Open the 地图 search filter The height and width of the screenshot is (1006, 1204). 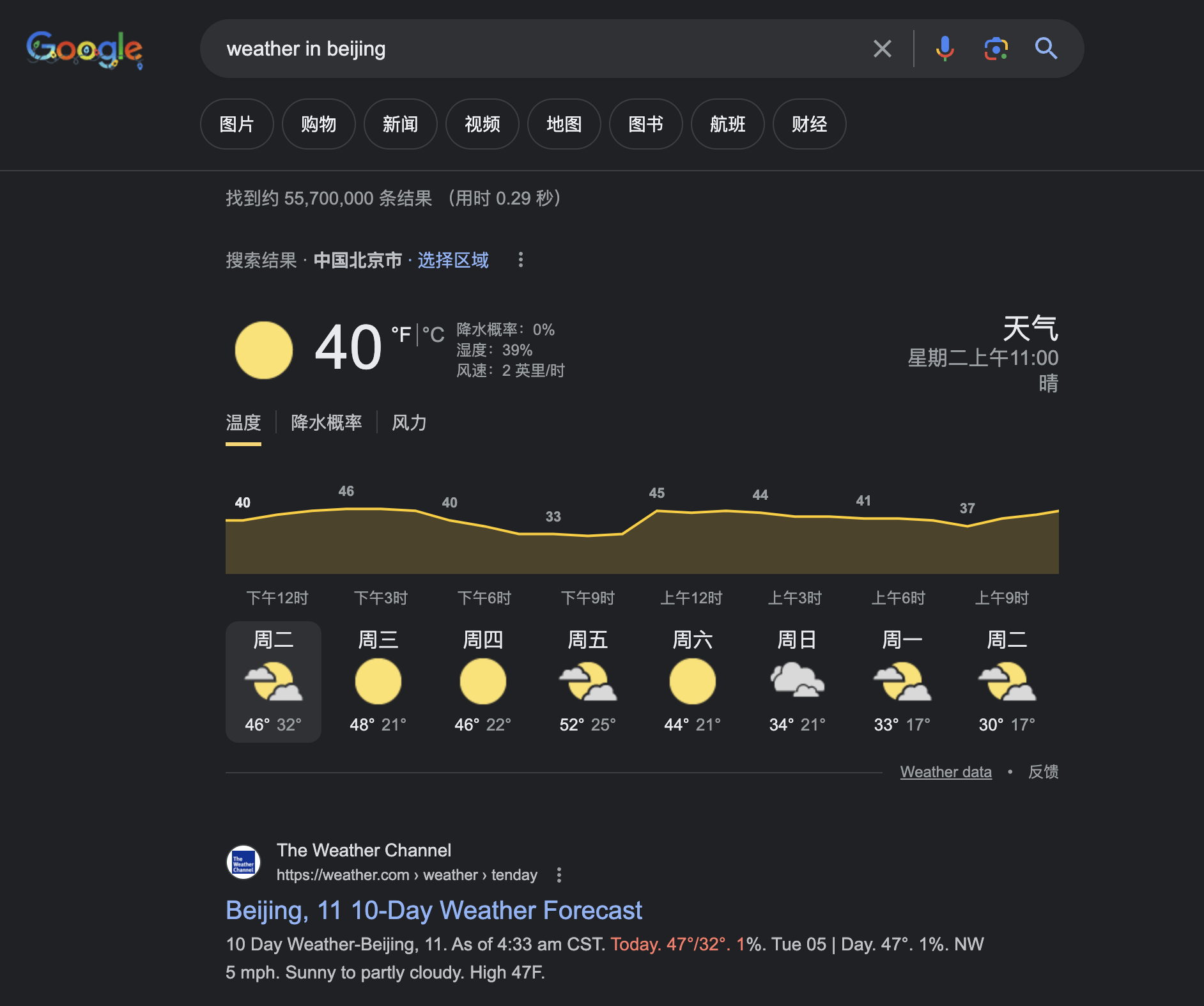564,124
